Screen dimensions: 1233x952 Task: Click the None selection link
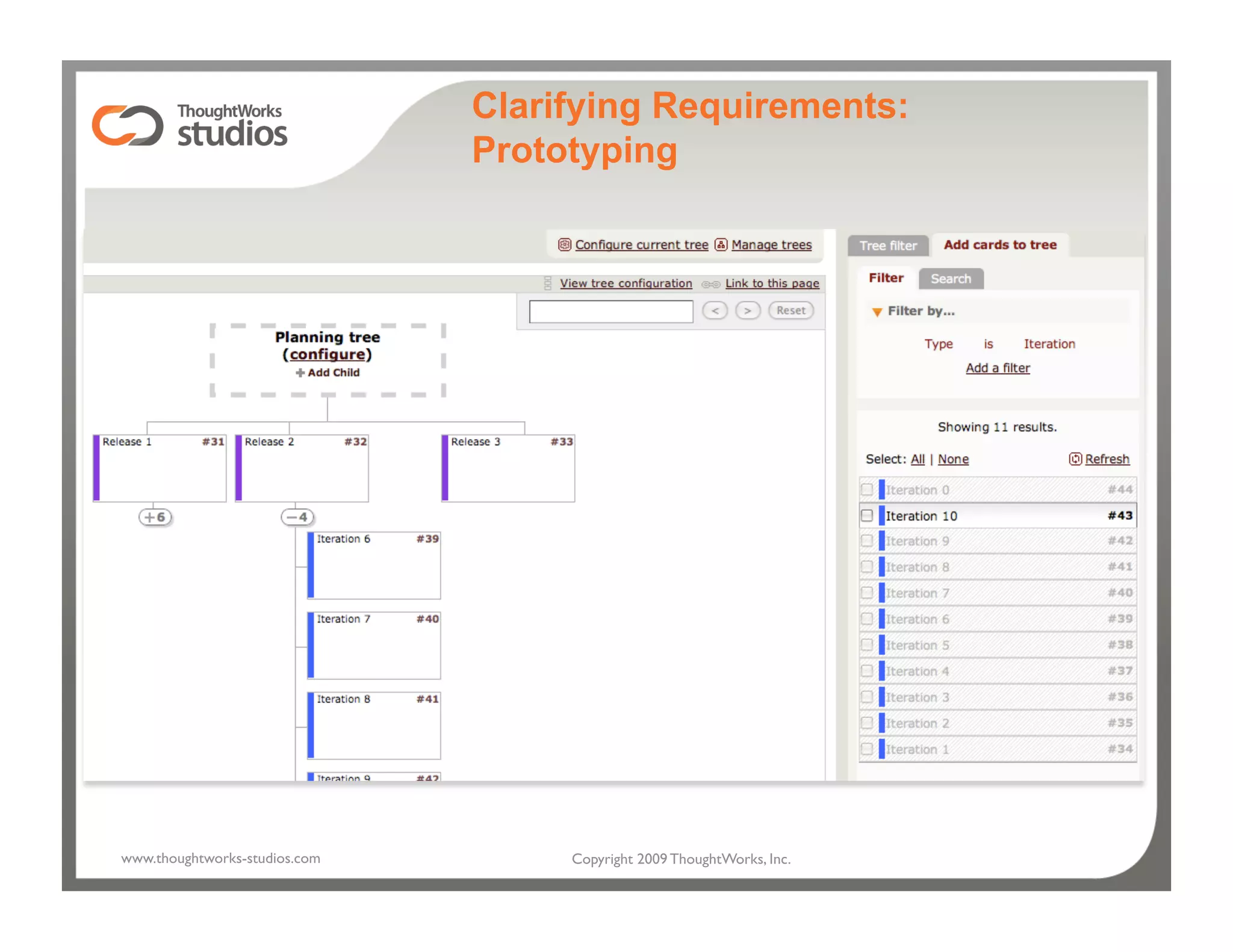[953, 459]
